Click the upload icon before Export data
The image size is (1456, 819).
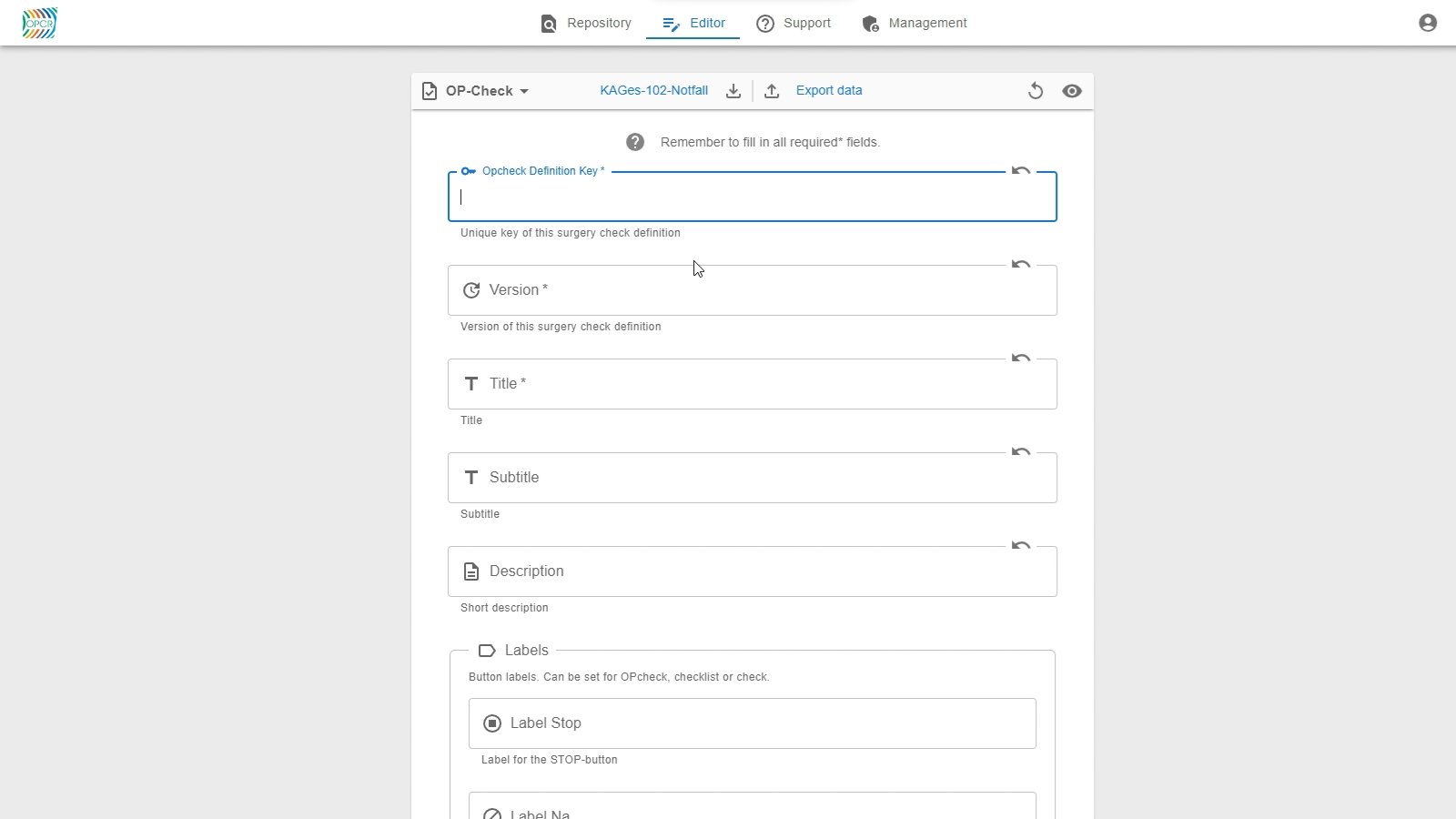pos(772,91)
